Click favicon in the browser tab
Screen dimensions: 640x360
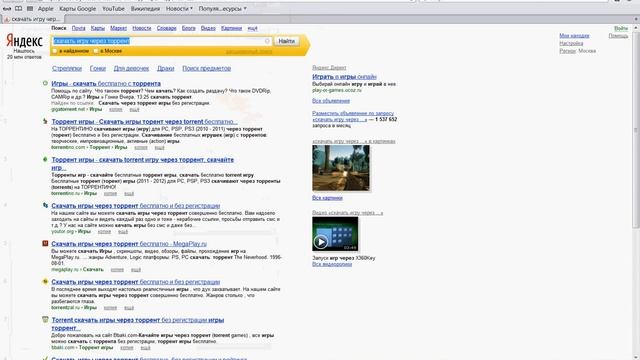tap(7, 19)
